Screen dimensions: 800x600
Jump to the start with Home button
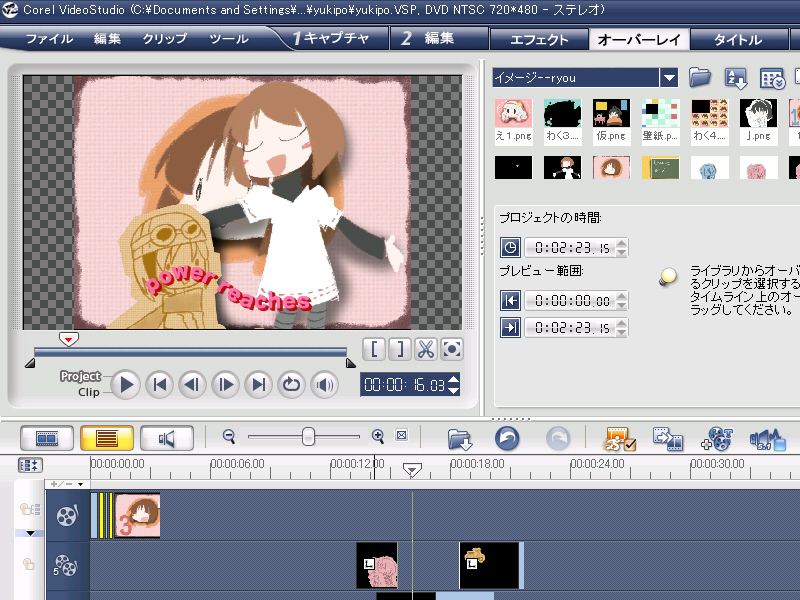coord(159,385)
